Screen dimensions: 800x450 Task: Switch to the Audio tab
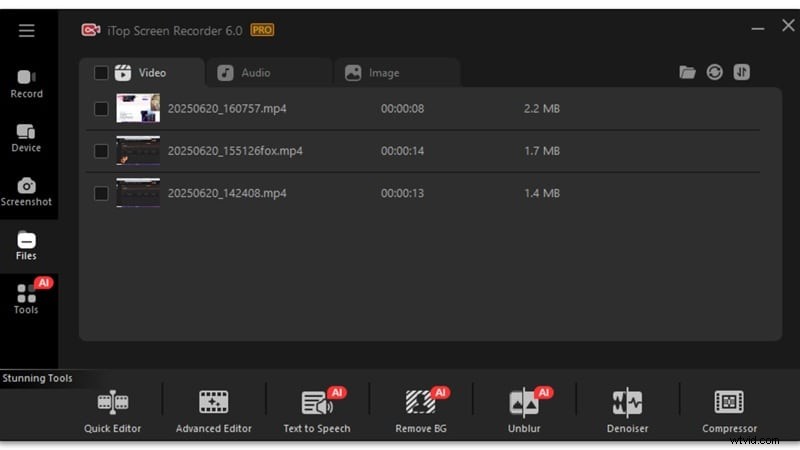click(x=269, y=73)
